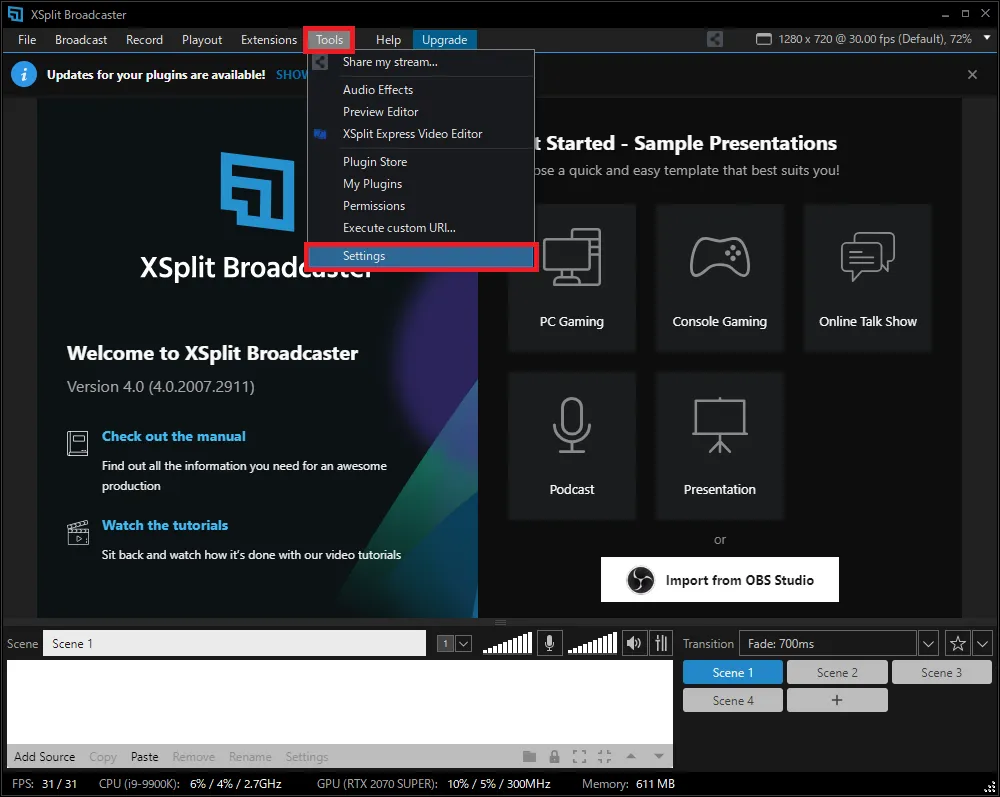Open the File menu

[x=27, y=40]
